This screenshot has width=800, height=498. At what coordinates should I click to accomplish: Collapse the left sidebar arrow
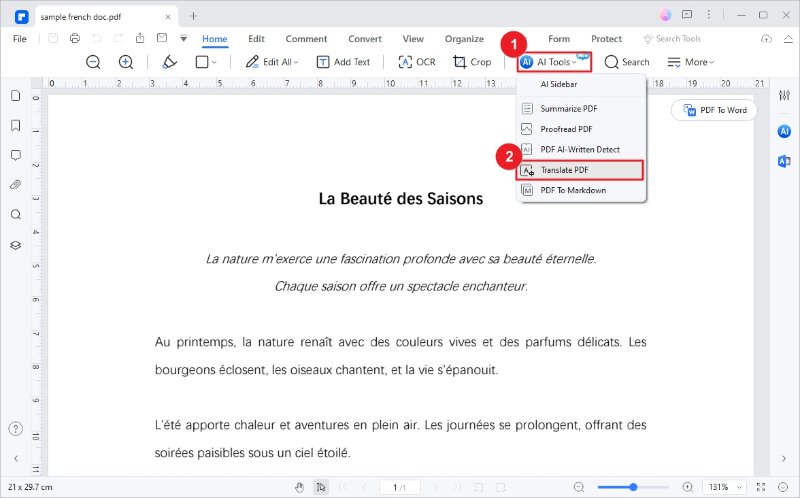point(16,458)
